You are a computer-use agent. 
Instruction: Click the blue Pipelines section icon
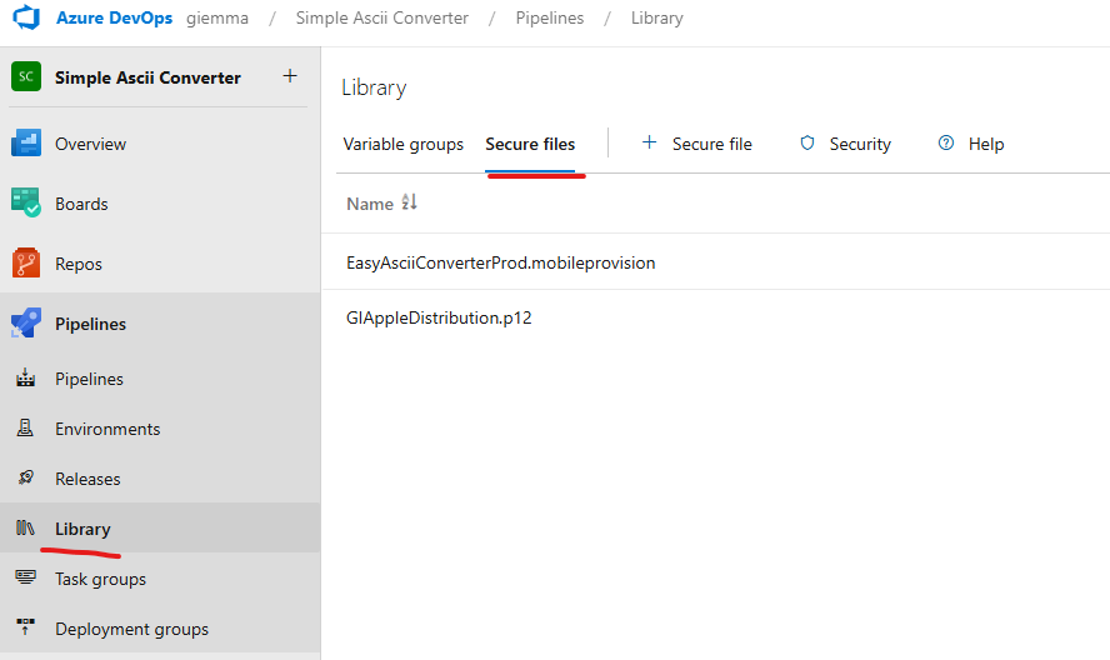pos(26,324)
